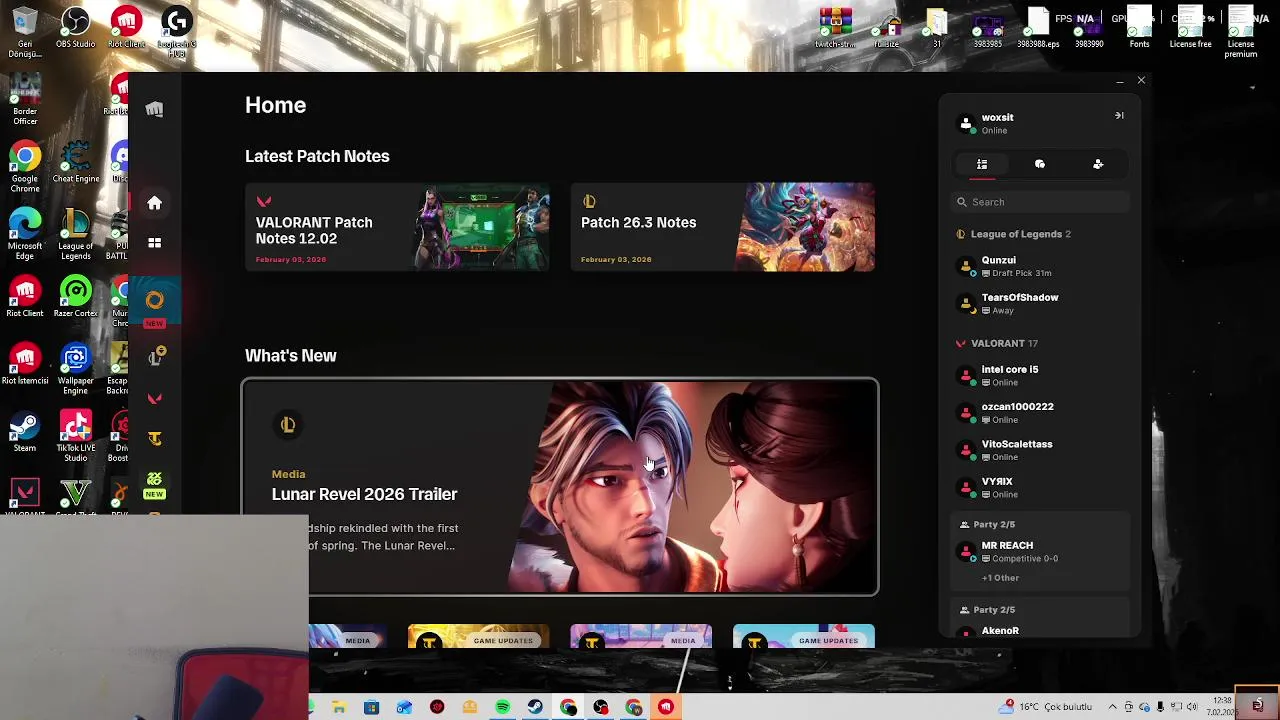The height and width of the screenshot is (720, 1280).
Task: Open Border Officer desktop shortcut
Action: (25, 100)
